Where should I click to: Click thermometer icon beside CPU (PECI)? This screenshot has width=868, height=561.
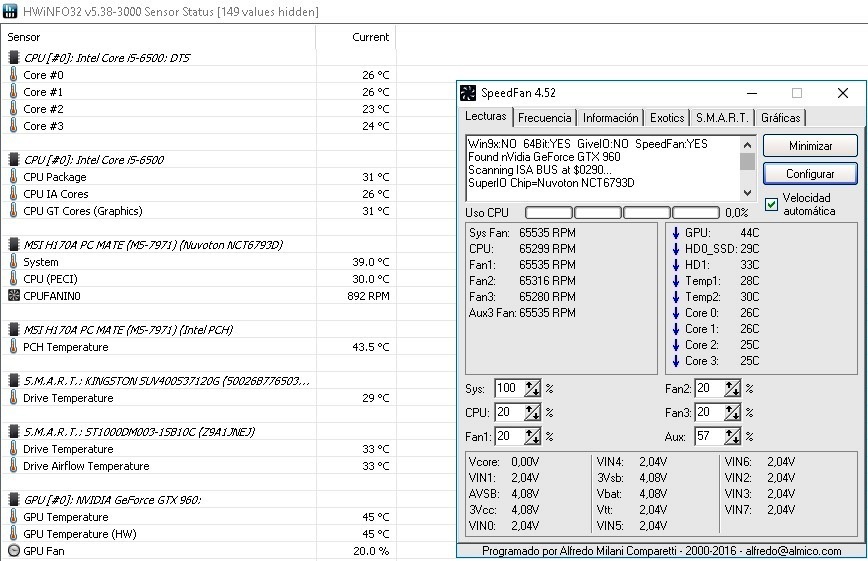click(x=14, y=279)
